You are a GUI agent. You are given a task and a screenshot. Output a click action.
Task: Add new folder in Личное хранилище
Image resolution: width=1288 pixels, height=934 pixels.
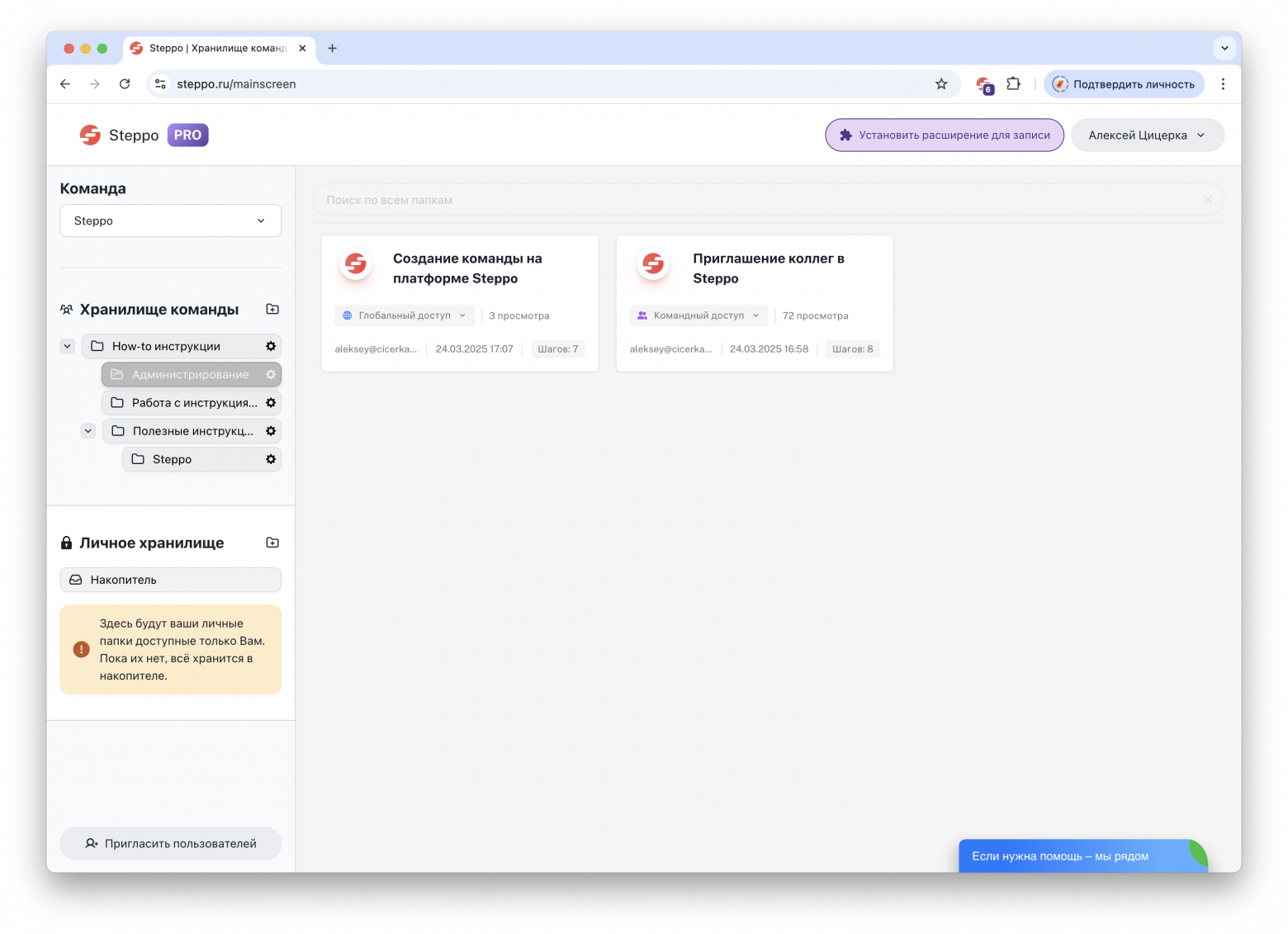[272, 543]
